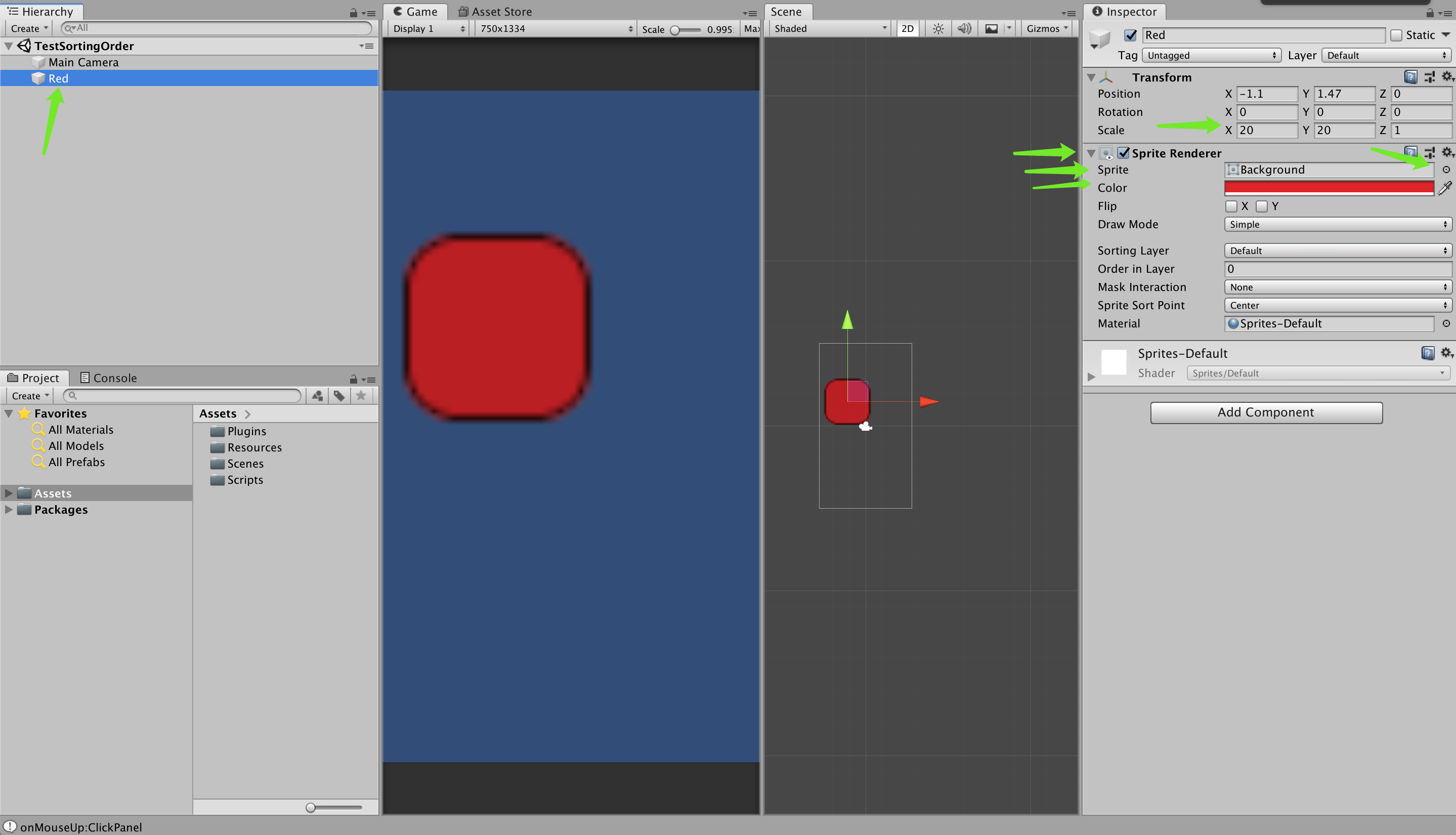Toggle the 2D scene view button
The height and width of the screenshot is (835, 1456).
[x=907, y=29]
